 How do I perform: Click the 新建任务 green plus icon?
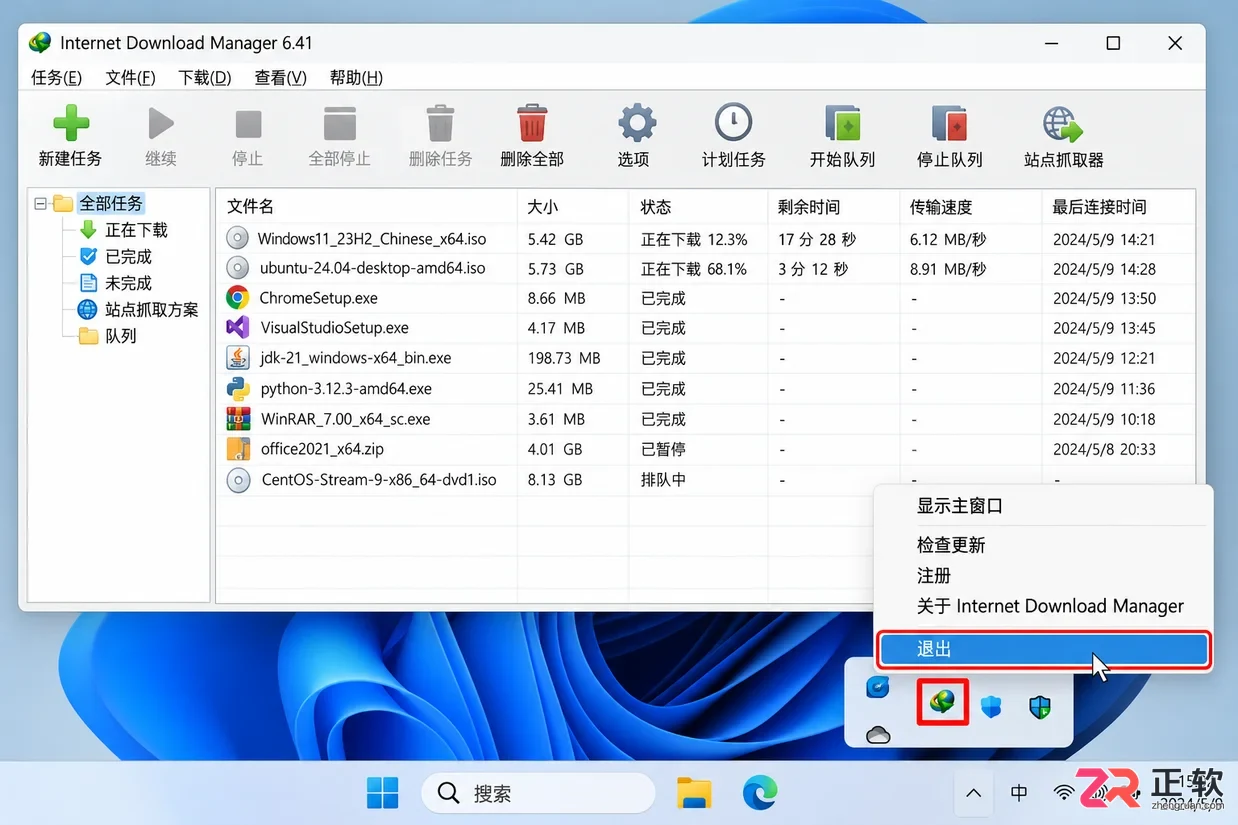(x=70, y=123)
